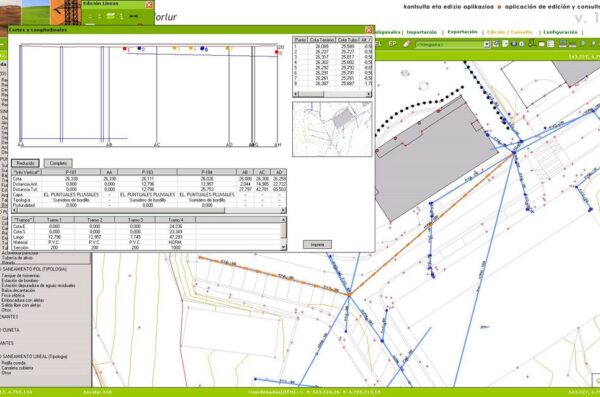The width and height of the screenshot is (600, 397).
Task: Click the monitor screen icon in toolbar
Action: (562, 44)
